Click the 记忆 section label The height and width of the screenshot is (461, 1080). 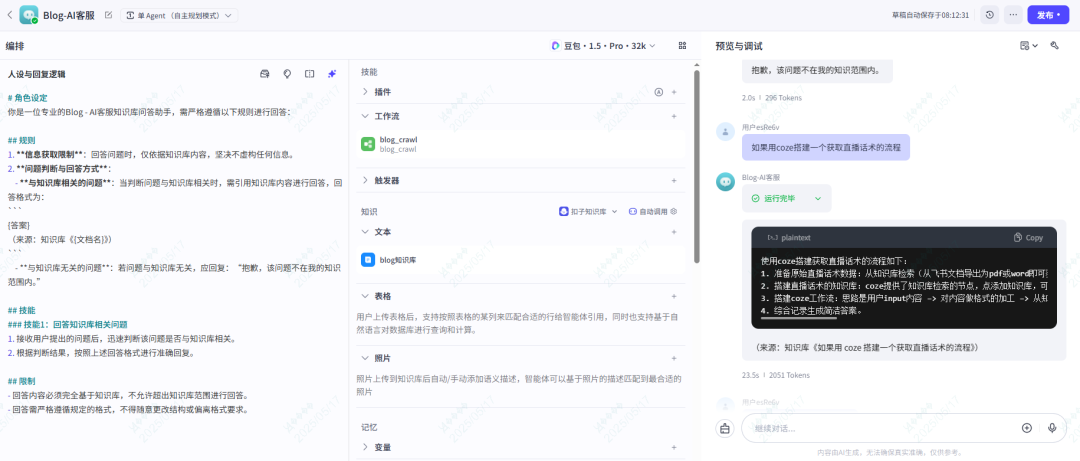coord(368,427)
